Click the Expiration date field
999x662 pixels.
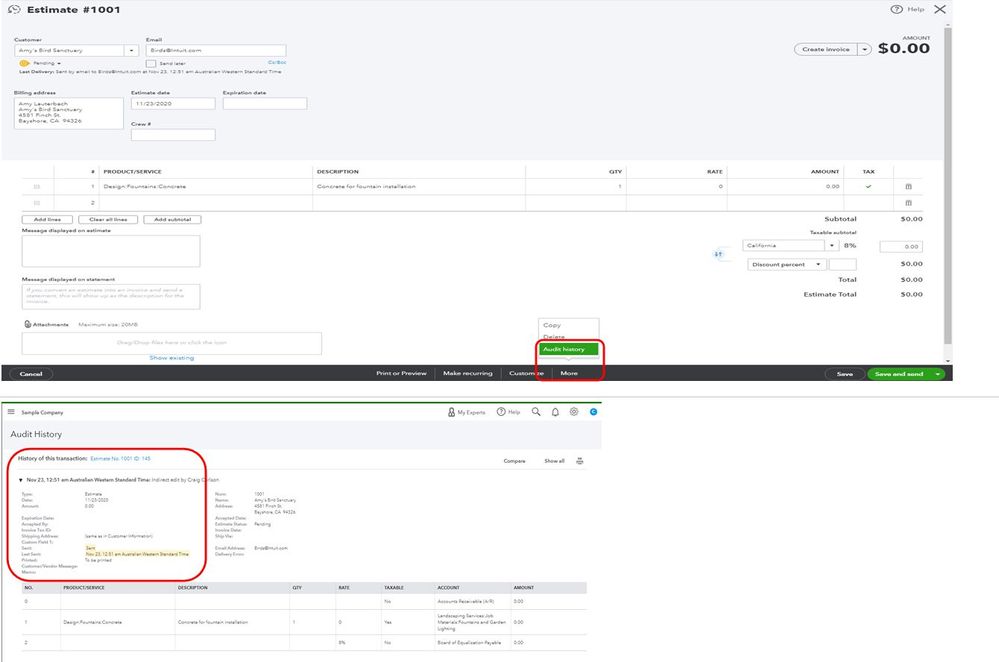[x=265, y=103]
